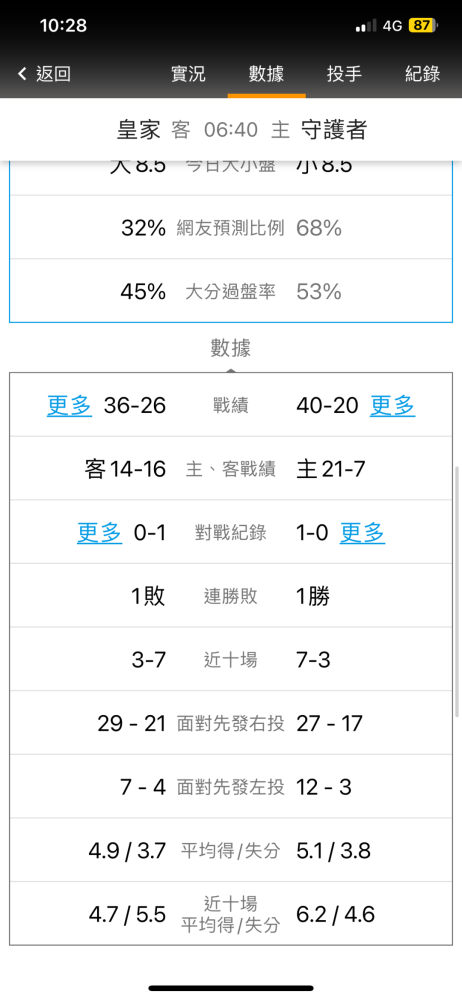This screenshot has width=462, height=1000.
Task: Tap the back chevron icon beside 返回
Action: click(x=22, y=74)
